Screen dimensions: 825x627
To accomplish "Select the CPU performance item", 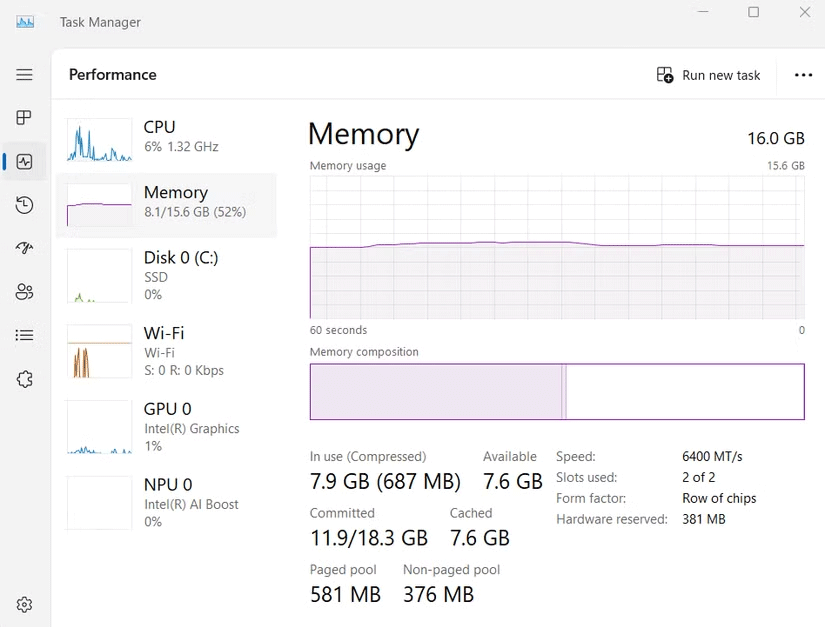I will [x=166, y=137].
